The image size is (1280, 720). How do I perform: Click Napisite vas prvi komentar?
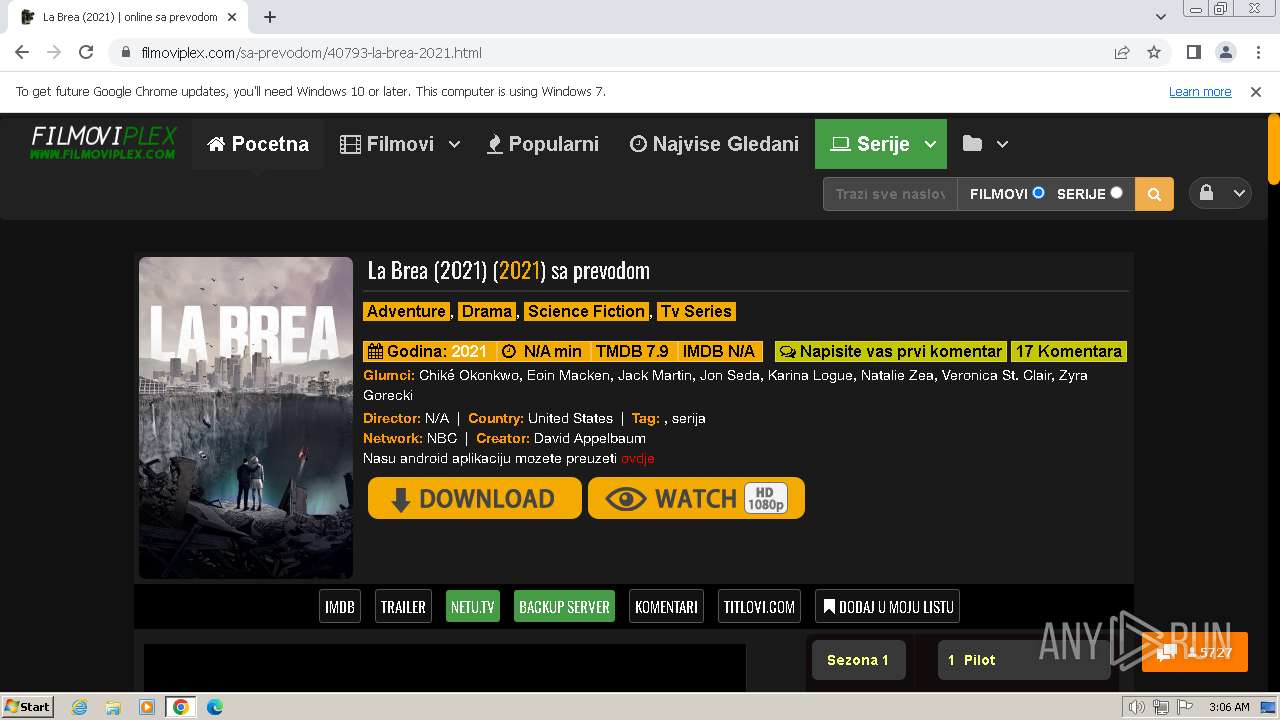click(x=890, y=351)
